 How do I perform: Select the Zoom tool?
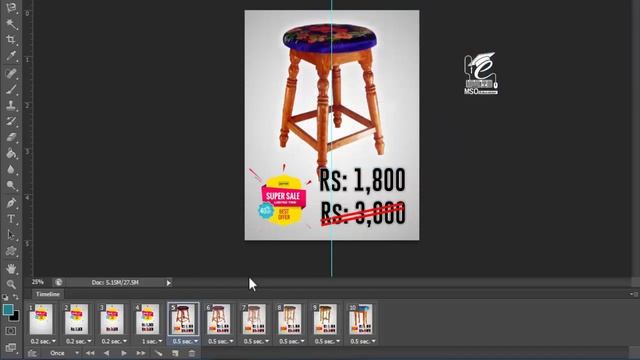(11, 284)
